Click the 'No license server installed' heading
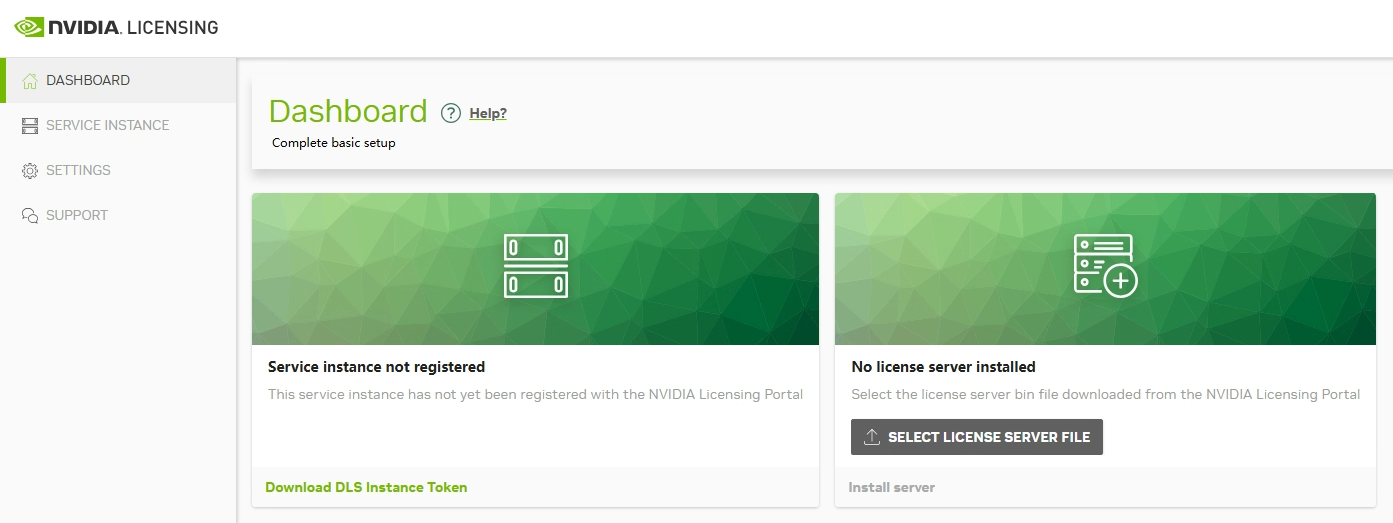1393x523 pixels. coord(943,367)
